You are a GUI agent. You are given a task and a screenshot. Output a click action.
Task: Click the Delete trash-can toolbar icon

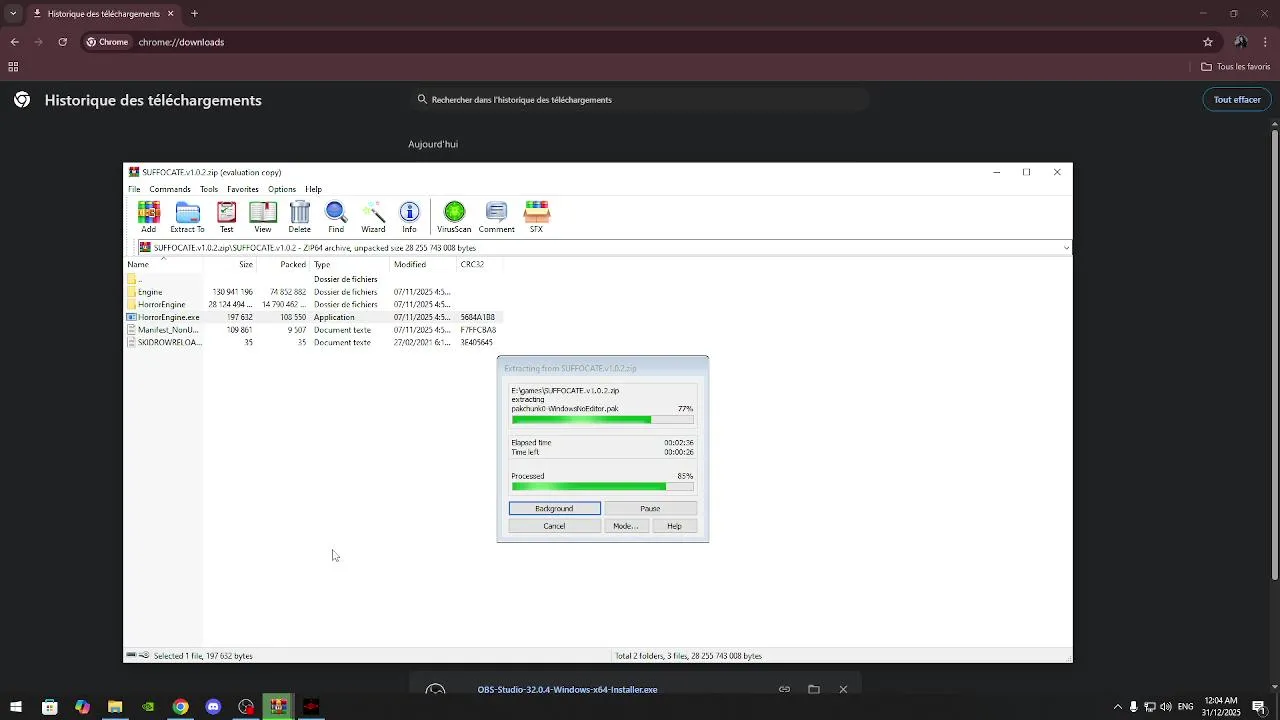[300, 217]
